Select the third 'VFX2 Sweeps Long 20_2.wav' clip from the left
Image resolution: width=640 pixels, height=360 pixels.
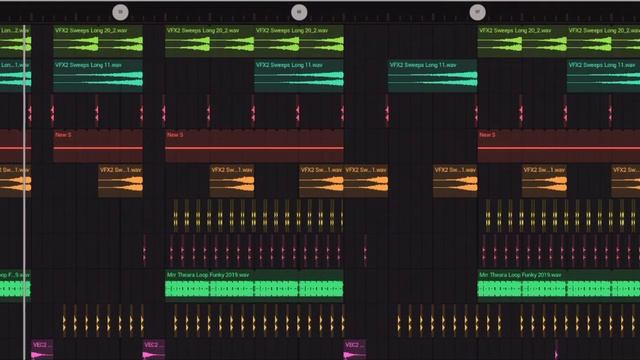pyautogui.click(x=299, y=41)
